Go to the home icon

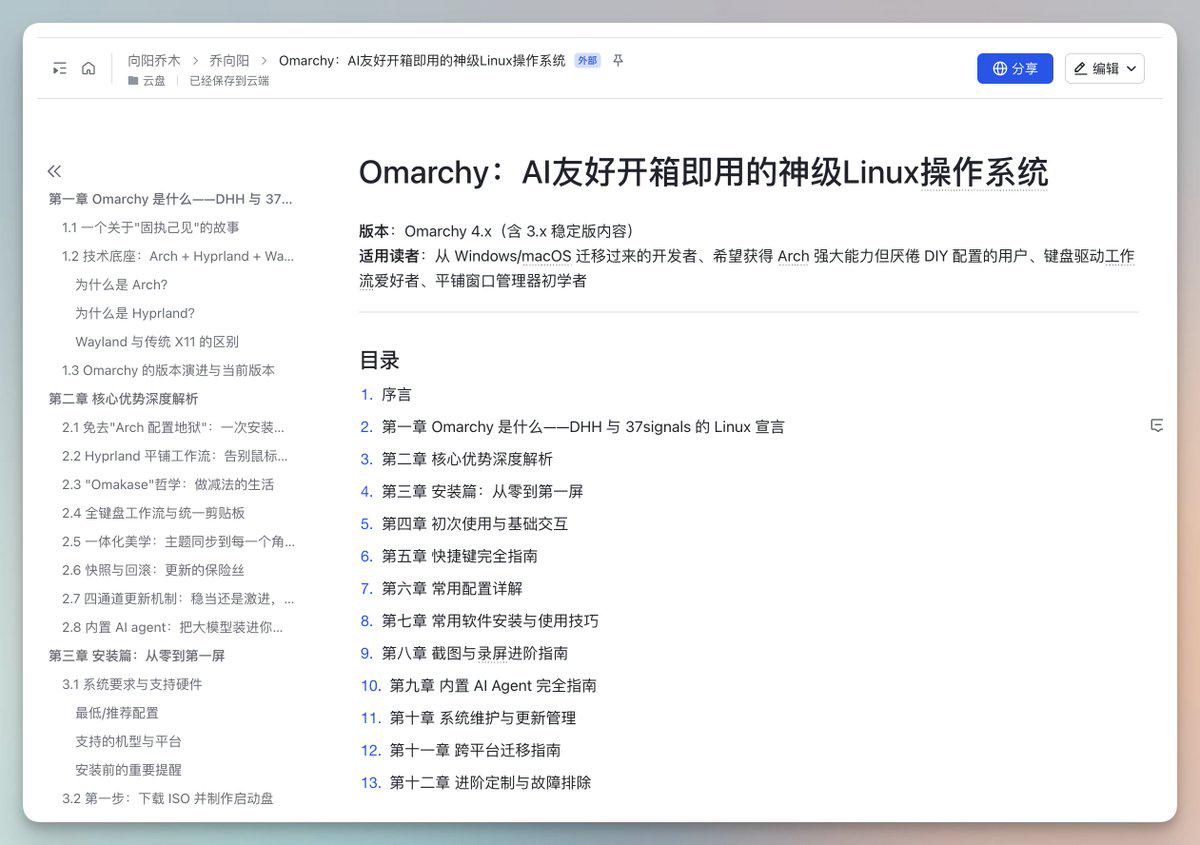click(x=88, y=68)
